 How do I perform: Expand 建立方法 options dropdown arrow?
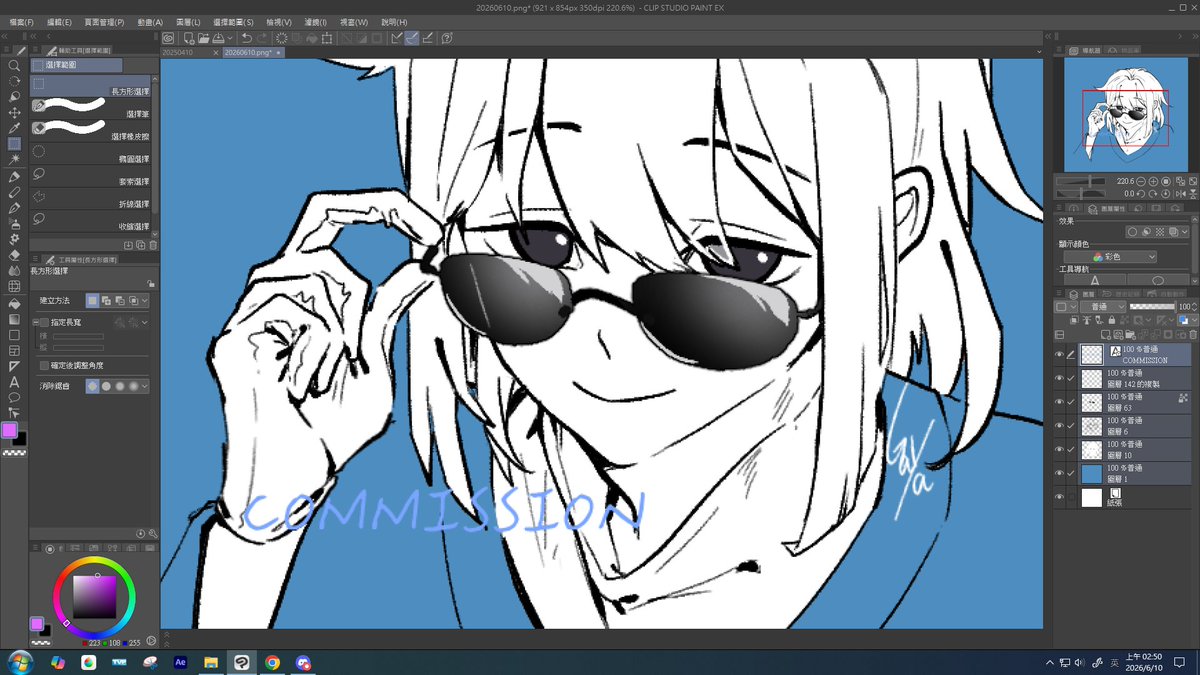coord(145,300)
